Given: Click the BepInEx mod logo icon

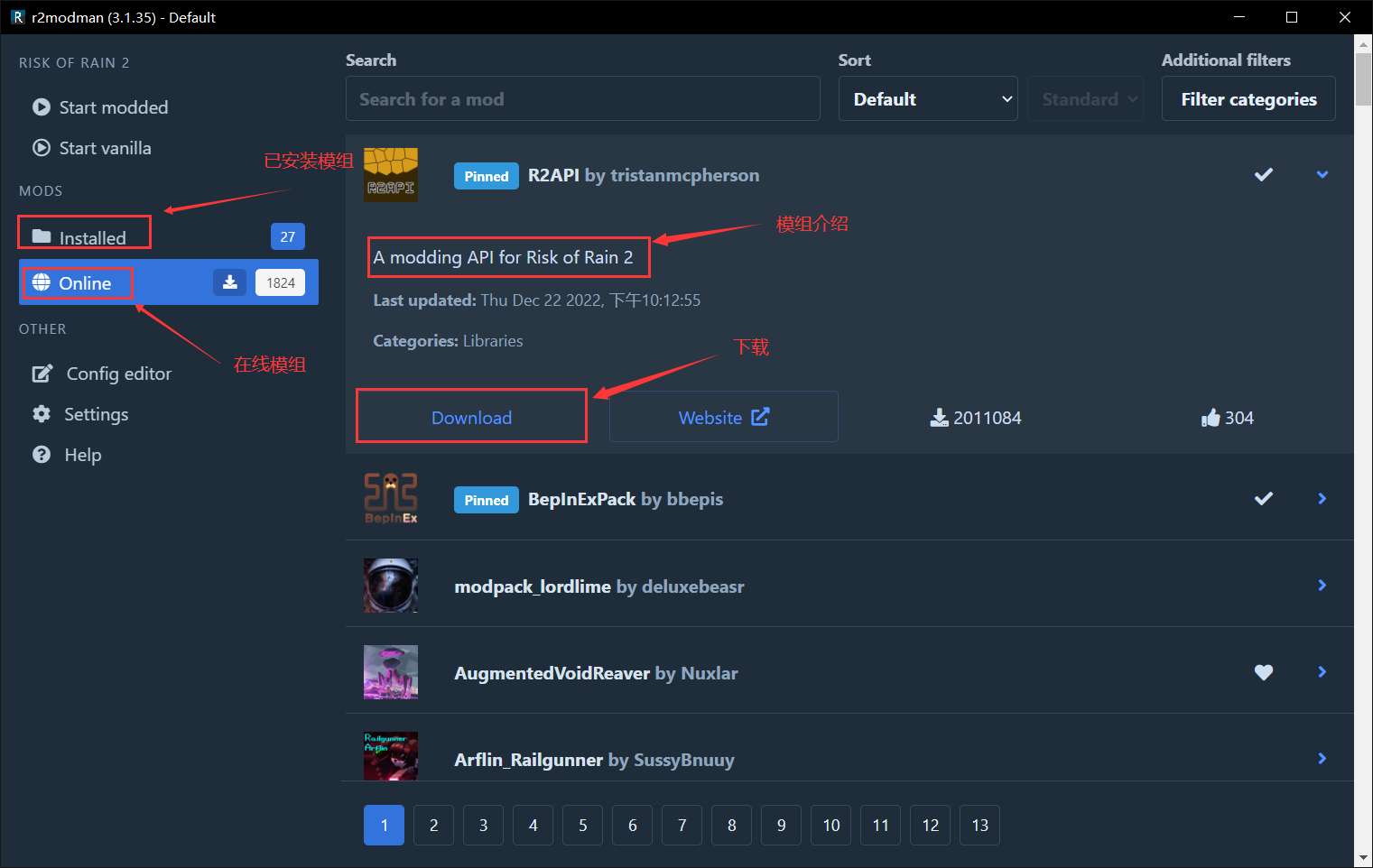Looking at the screenshot, I should [390, 498].
